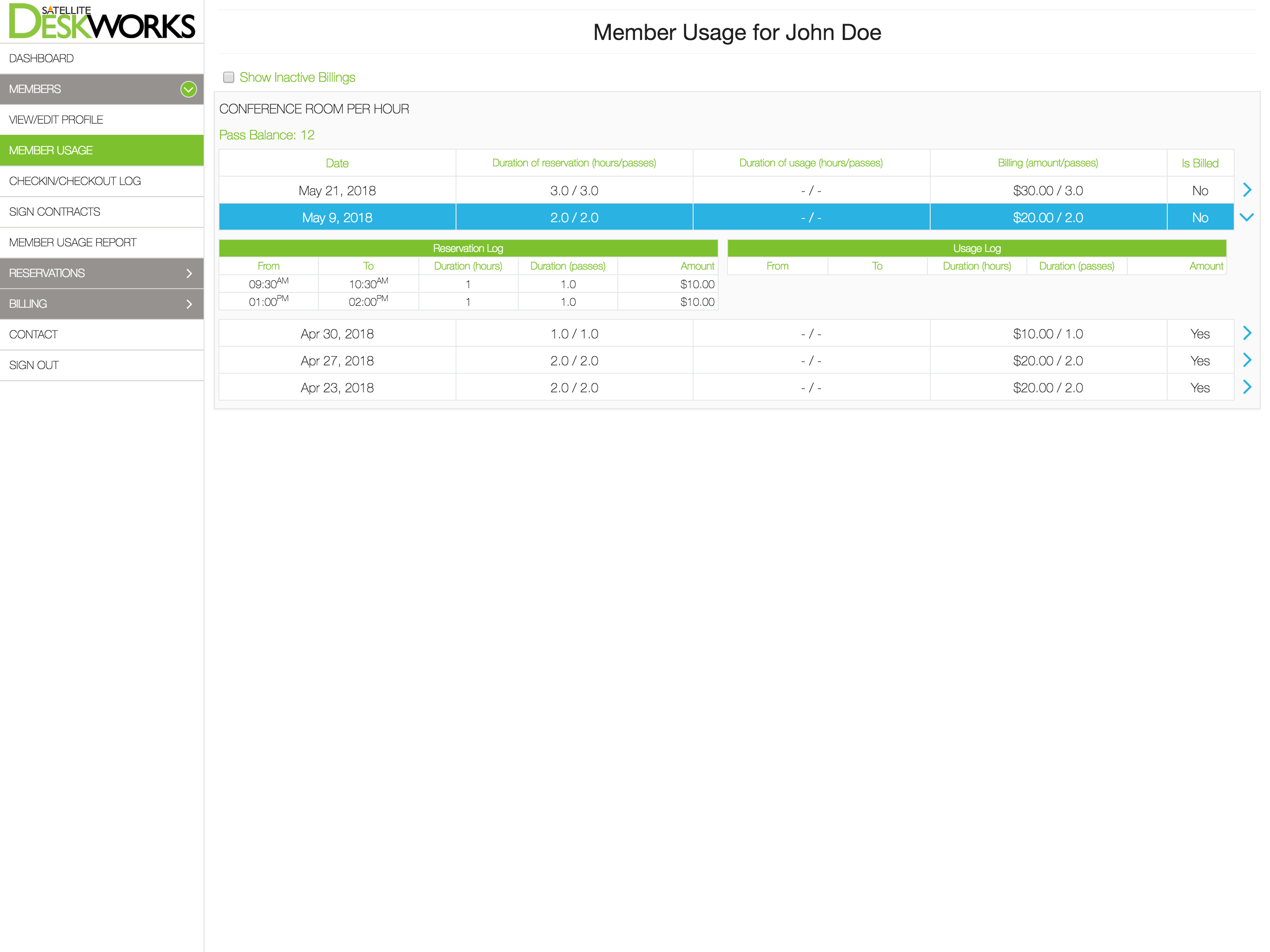Click the 10:30 AM reservation end time
1270x952 pixels.
pos(368,284)
